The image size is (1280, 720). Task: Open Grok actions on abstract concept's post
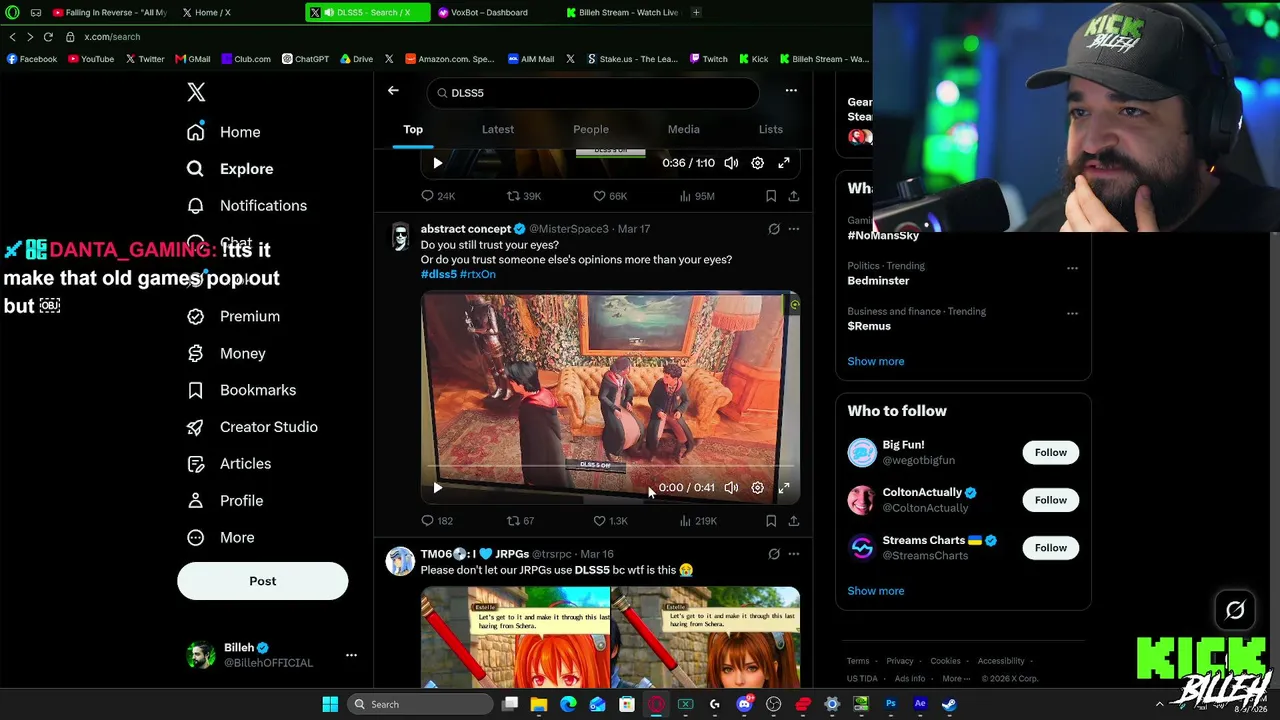click(x=774, y=229)
